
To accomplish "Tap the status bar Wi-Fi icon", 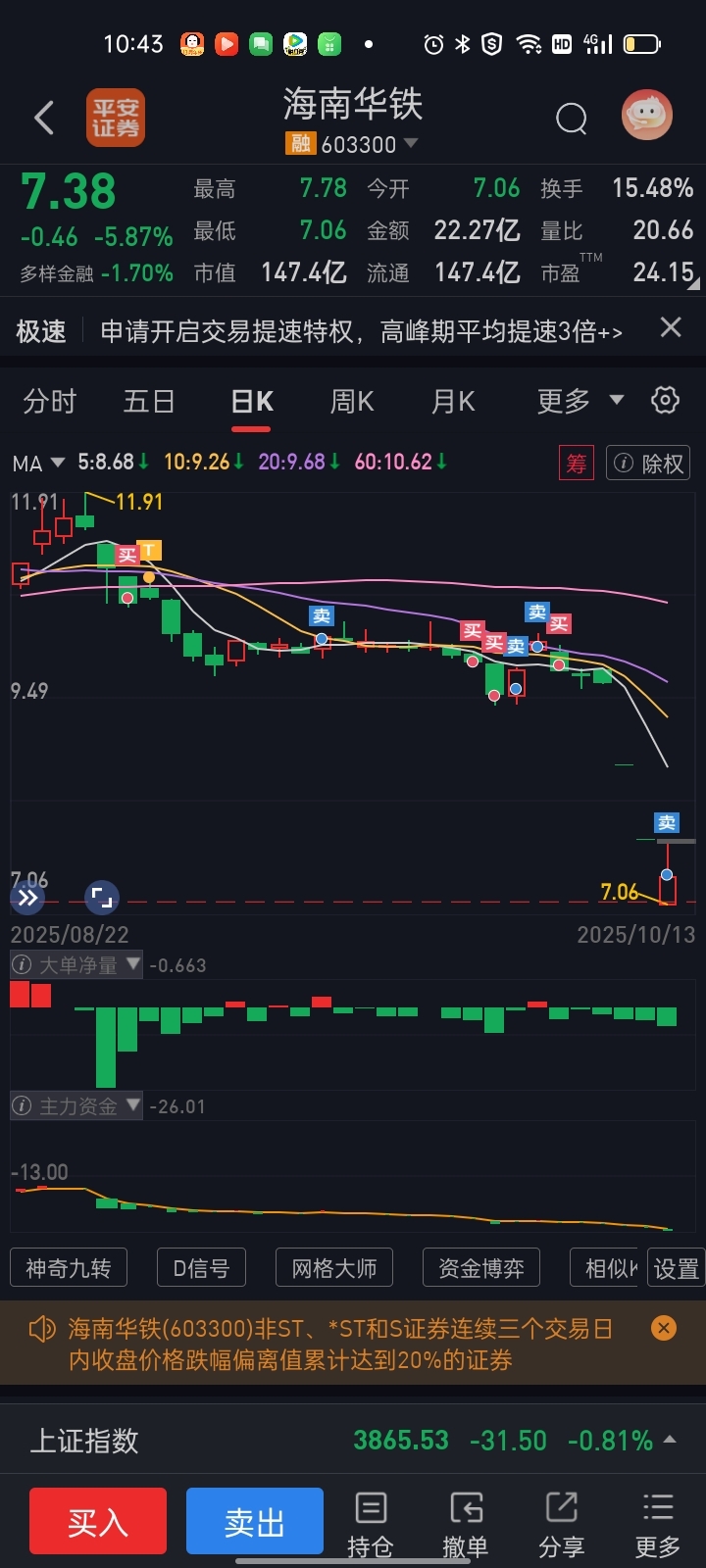I will click(x=529, y=44).
